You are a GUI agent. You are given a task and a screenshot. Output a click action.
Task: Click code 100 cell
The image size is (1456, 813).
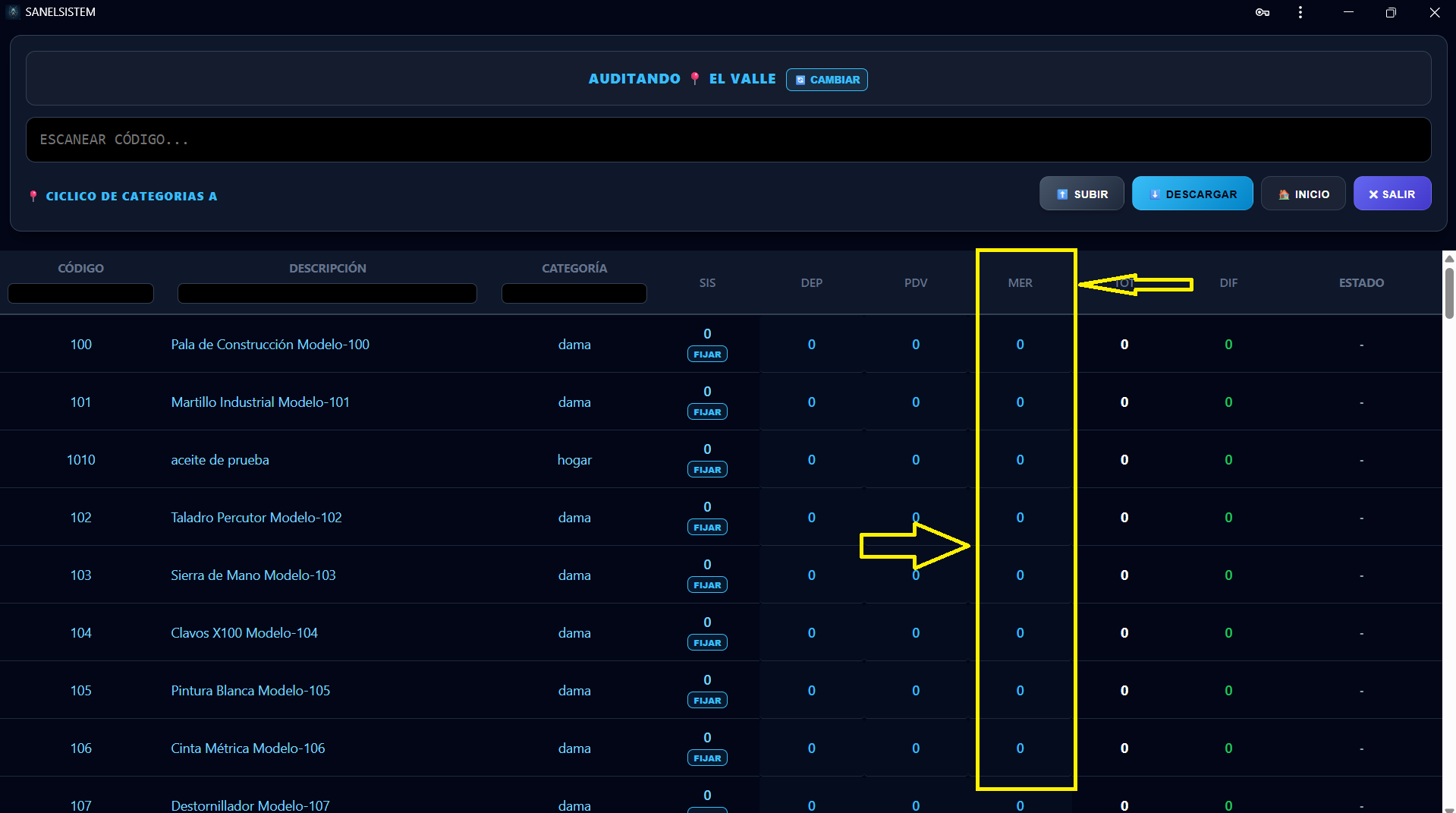(x=81, y=345)
